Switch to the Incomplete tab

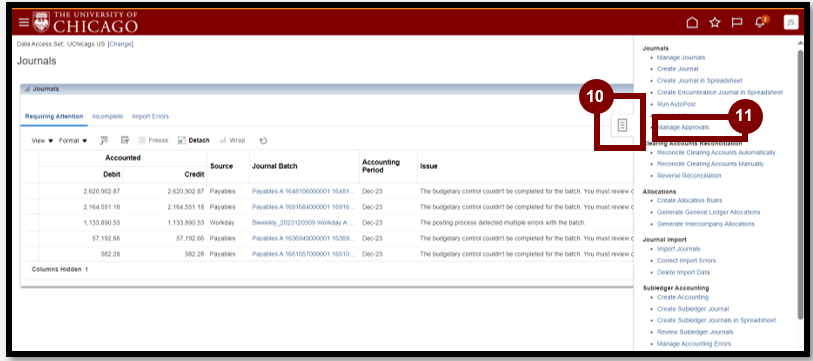point(107,116)
